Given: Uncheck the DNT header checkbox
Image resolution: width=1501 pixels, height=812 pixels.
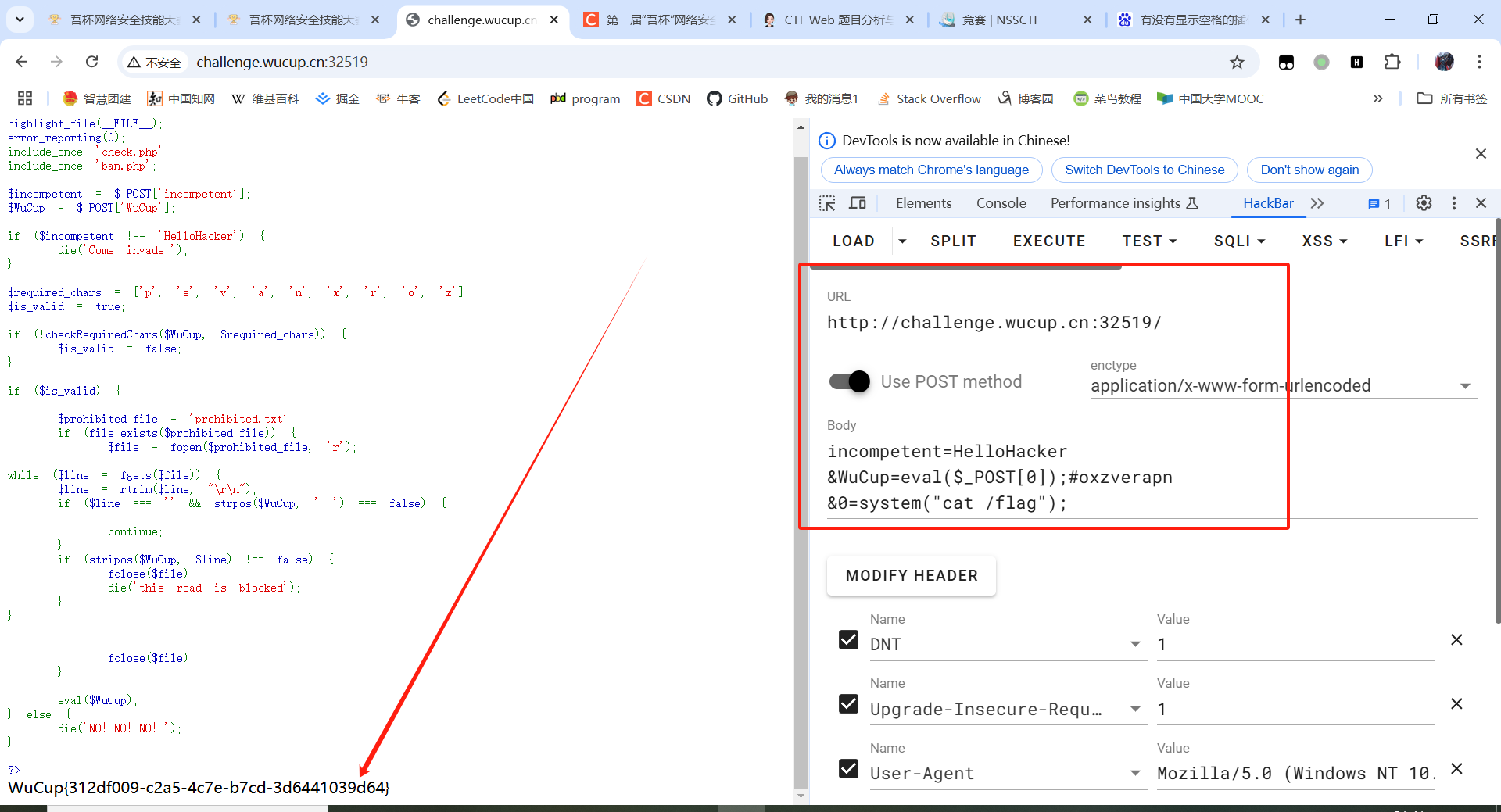Looking at the screenshot, I should 848,640.
